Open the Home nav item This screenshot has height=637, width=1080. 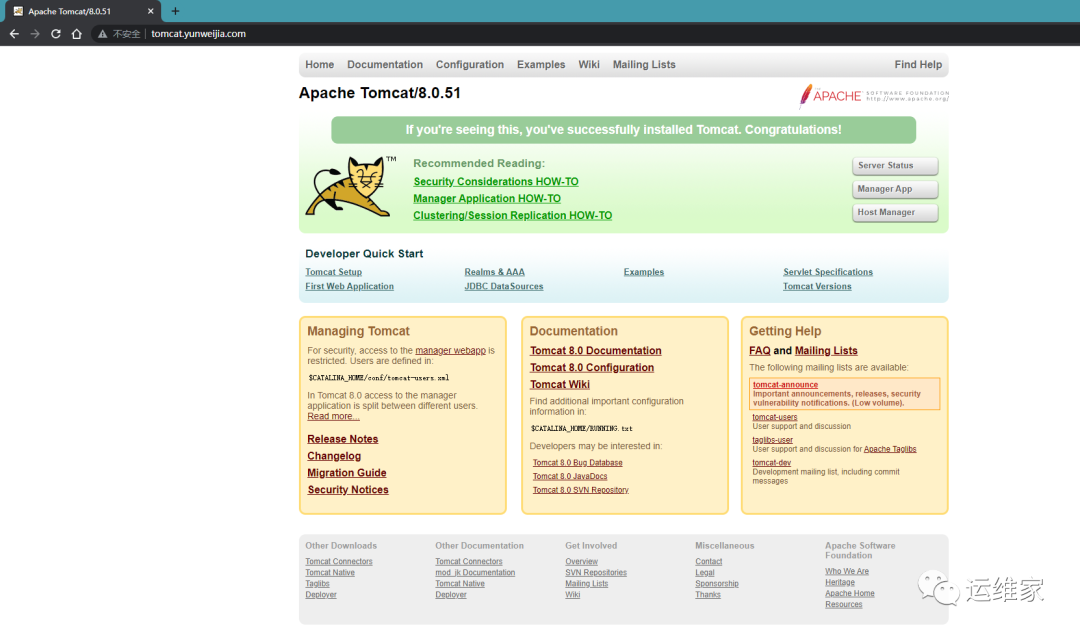click(320, 65)
